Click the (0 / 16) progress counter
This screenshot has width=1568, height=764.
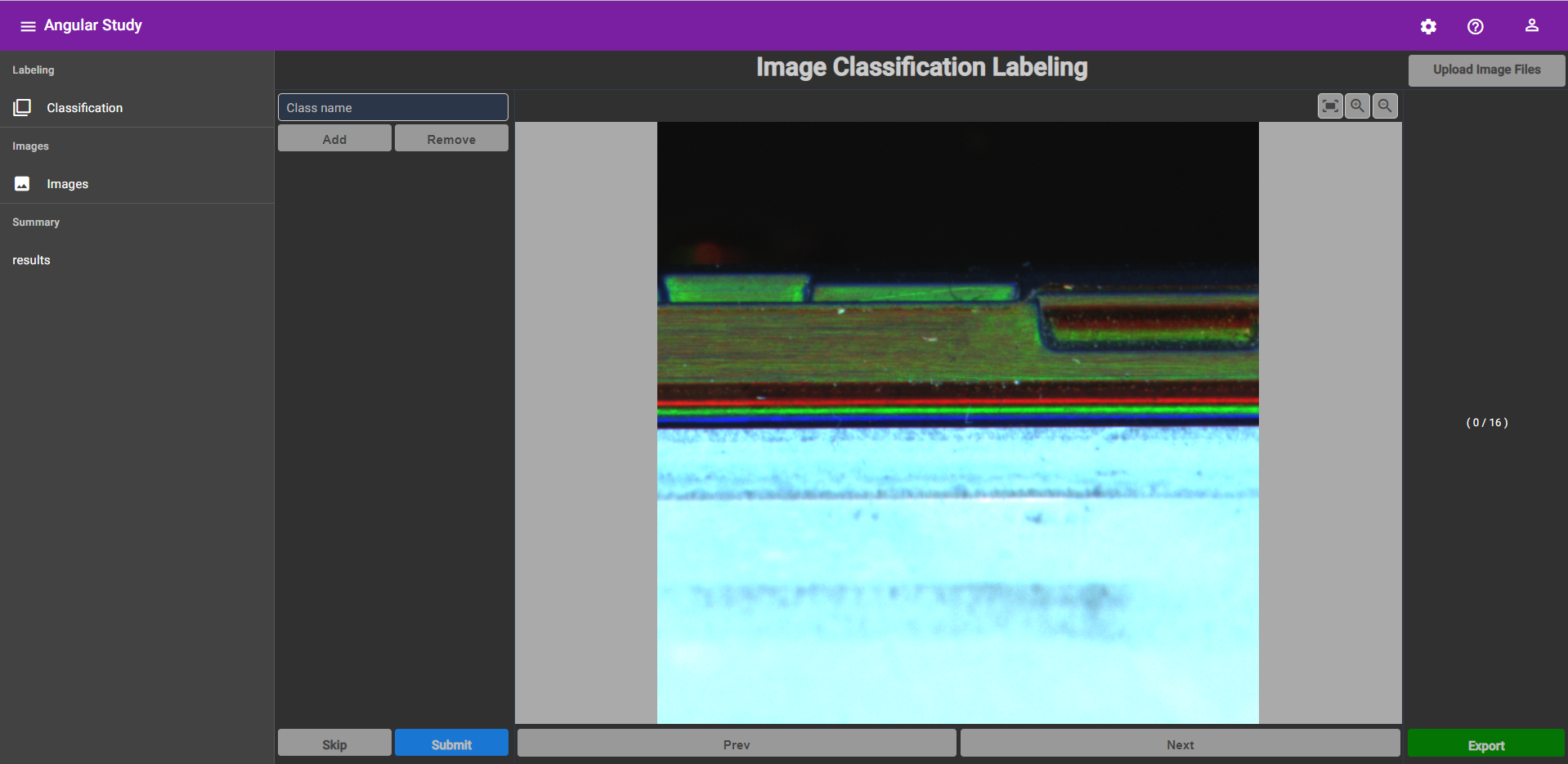click(x=1487, y=423)
